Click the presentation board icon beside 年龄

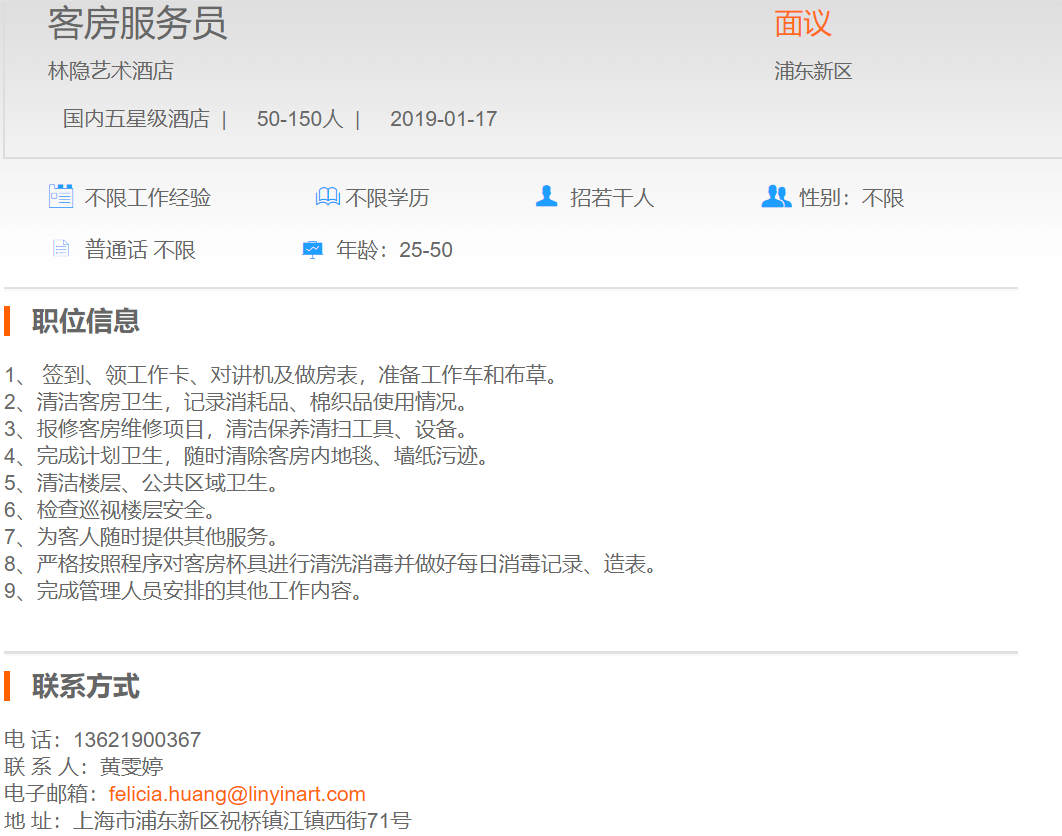coord(313,249)
